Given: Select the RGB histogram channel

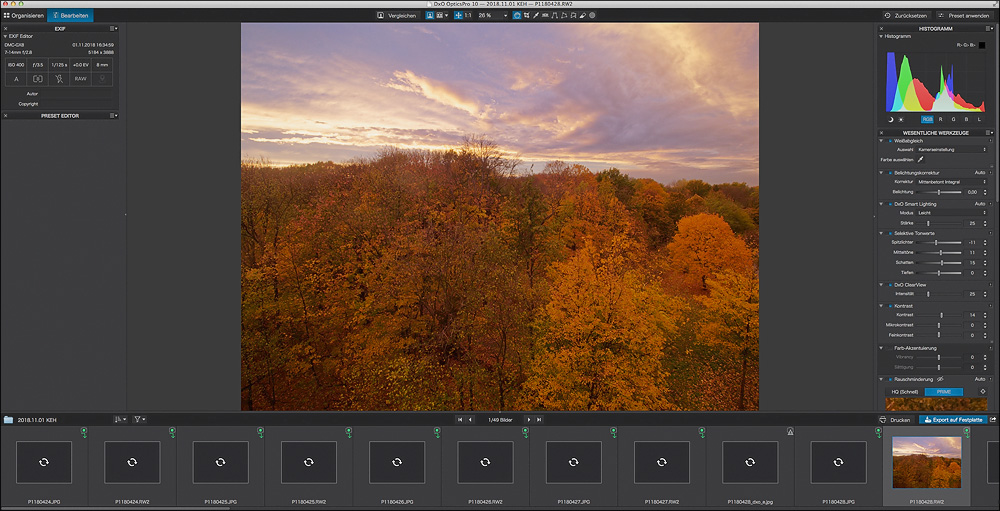Looking at the screenshot, I should 927,119.
